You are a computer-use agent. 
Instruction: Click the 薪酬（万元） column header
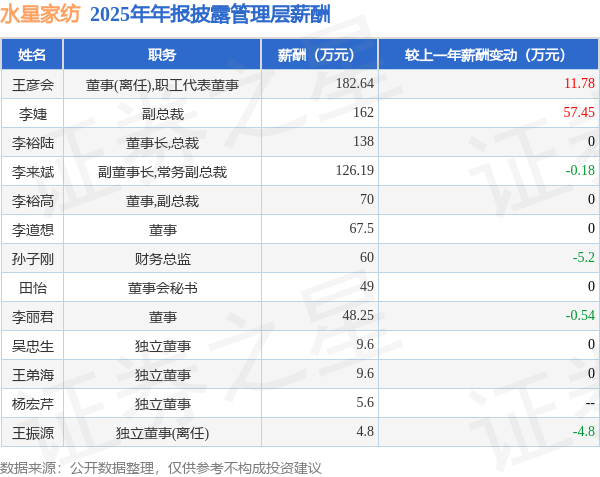[x=320, y=55]
